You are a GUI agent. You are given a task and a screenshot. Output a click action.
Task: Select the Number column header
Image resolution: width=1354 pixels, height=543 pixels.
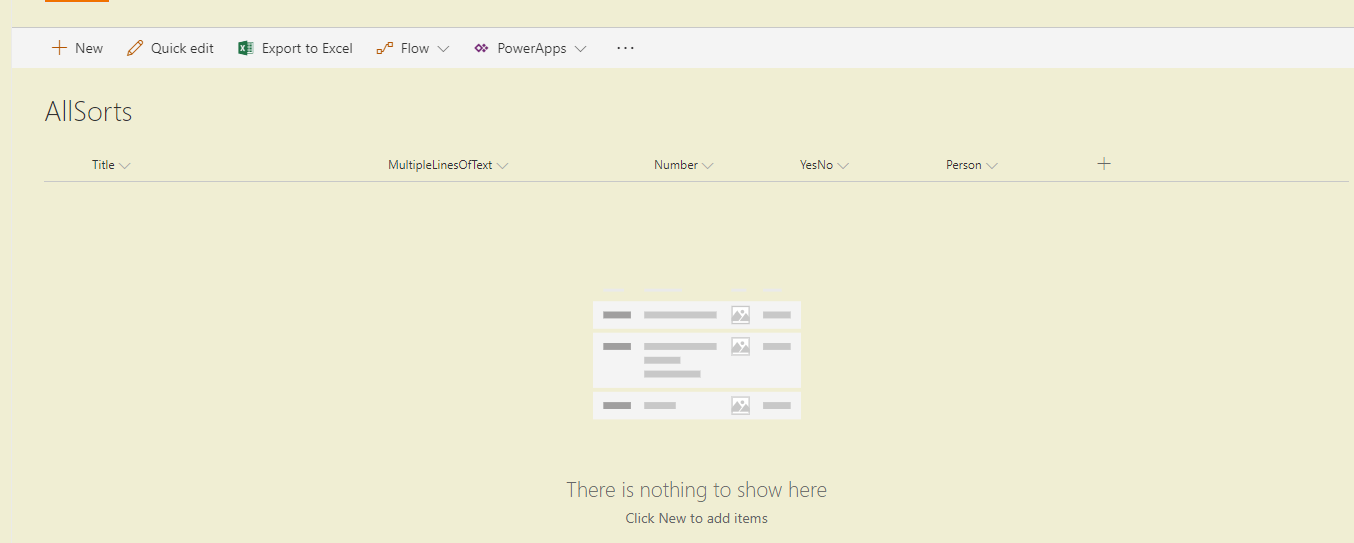point(676,165)
